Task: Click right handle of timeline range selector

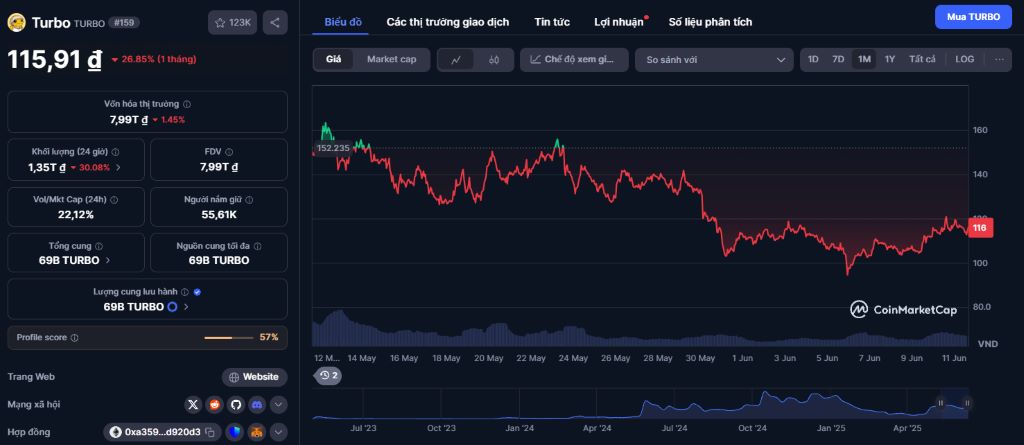Action: click(x=967, y=403)
